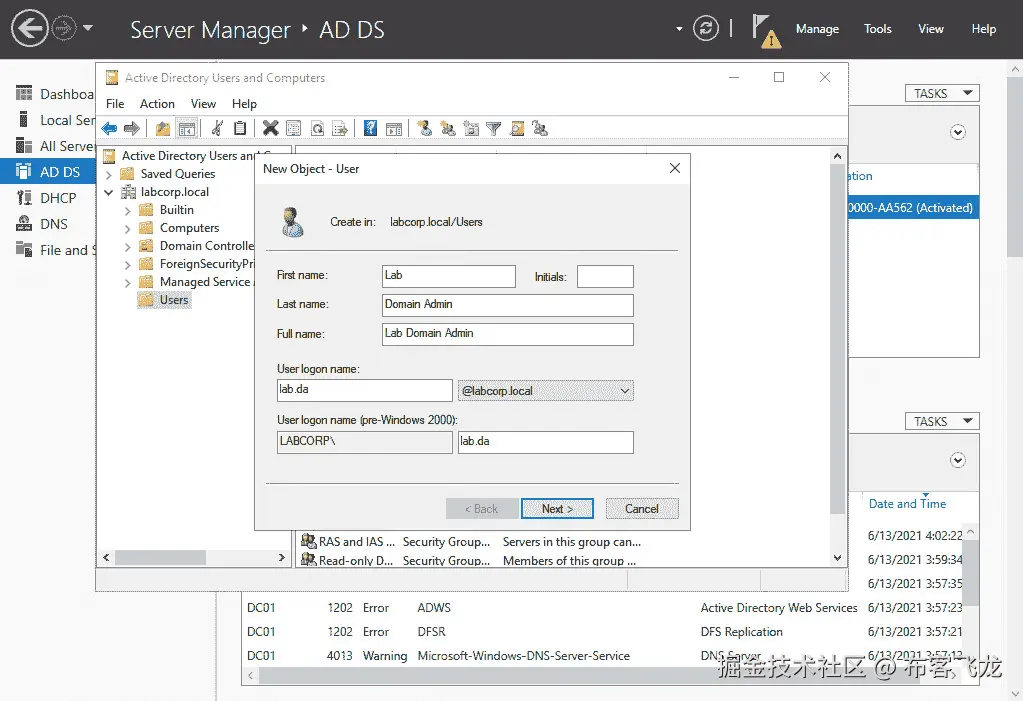Select AD DS in Server Manager sidebar

pos(48,172)
